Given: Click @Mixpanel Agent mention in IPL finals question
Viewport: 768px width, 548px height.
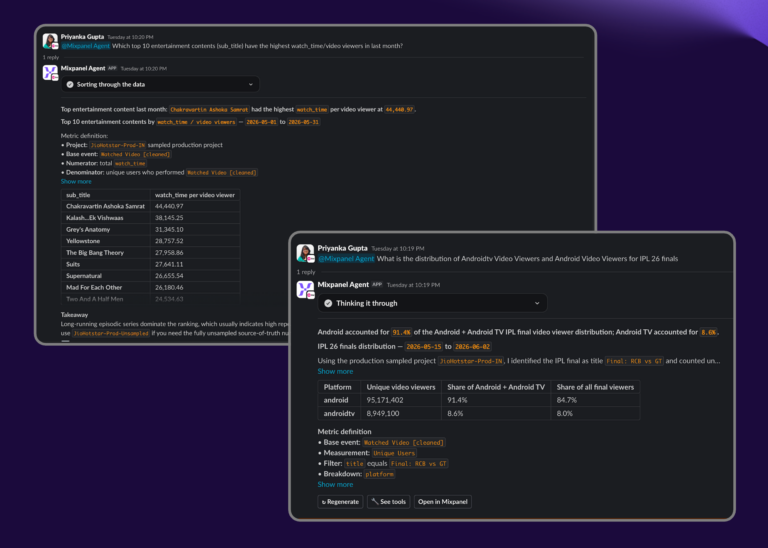Looking at the screenshot, I should click(x=346, y=259).
